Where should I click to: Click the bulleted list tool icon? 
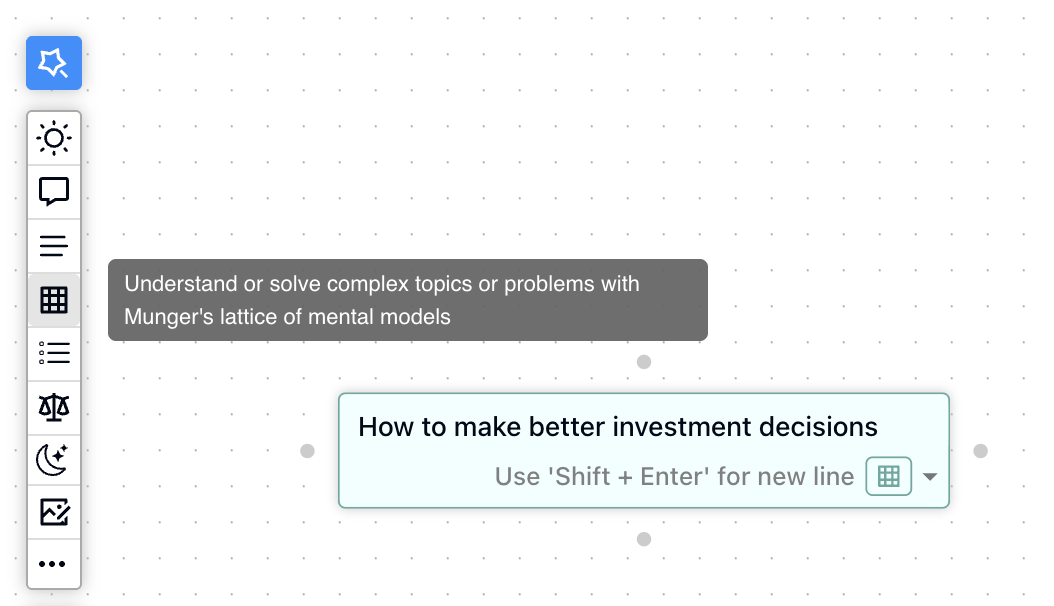pos(53,353)
